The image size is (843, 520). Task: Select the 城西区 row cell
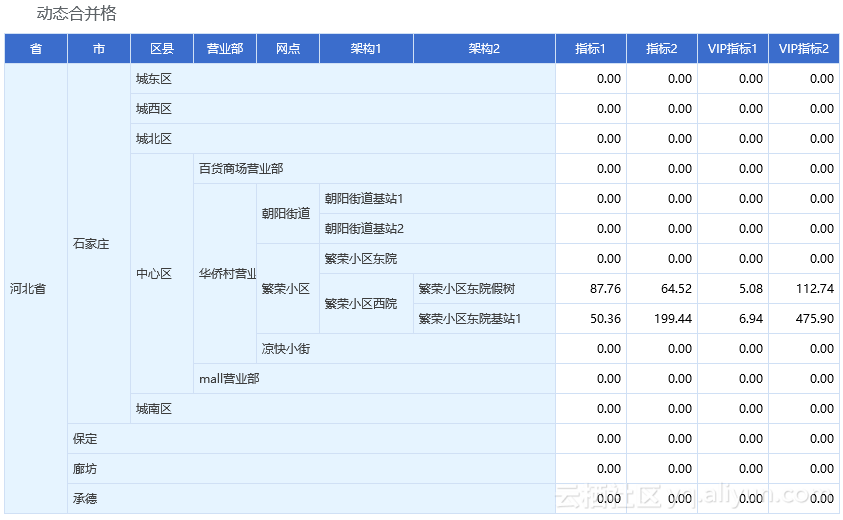point(343,109)
